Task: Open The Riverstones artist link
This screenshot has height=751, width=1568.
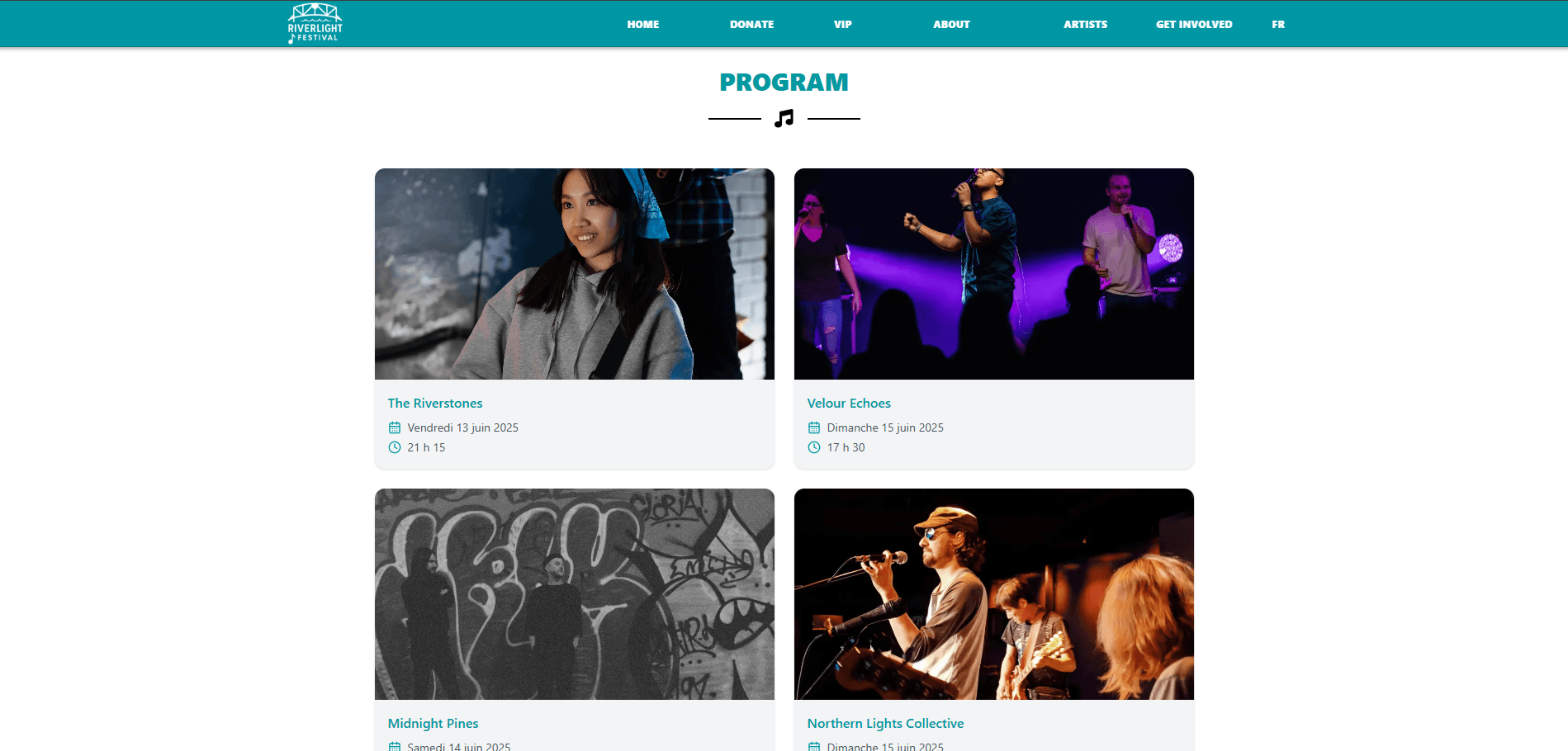Action: pos(435,403)
